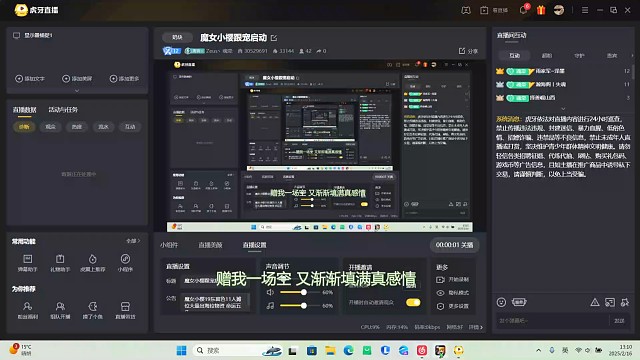Click the pop-out window icon in chat panel
The height and width of the screenshot is (360, 640).
(610, 302)
